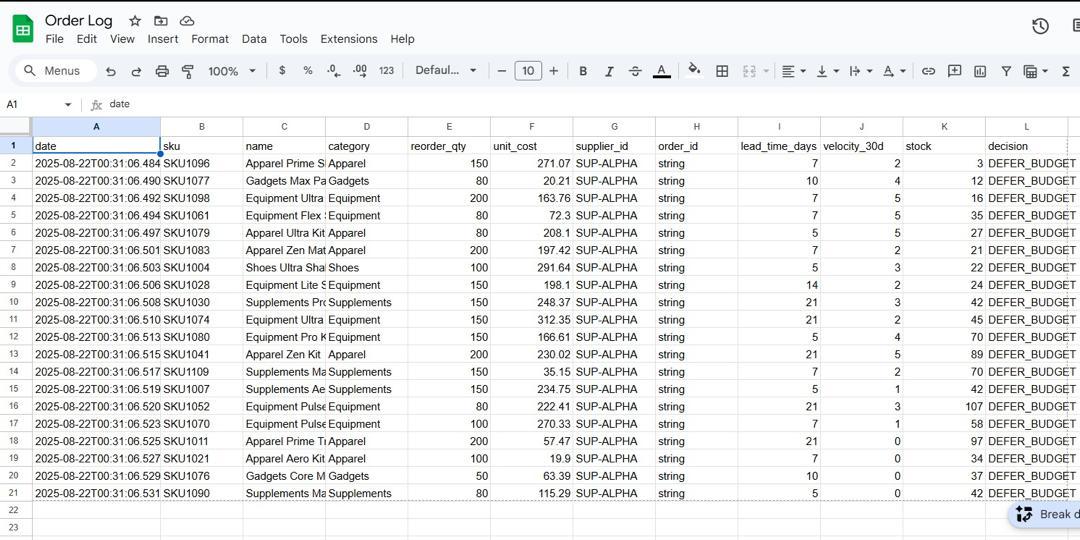Format as currency with dollar sign
This screenshot has height=540, width=1080.
[282, 70]
